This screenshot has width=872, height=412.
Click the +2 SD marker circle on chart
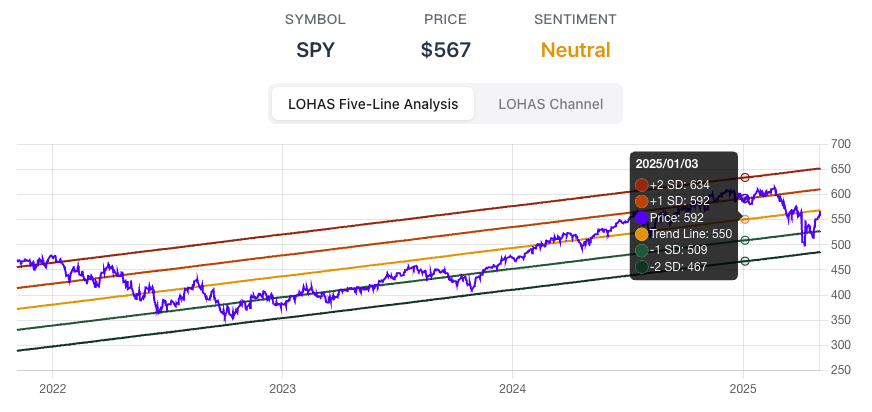[x=745, y=178]
